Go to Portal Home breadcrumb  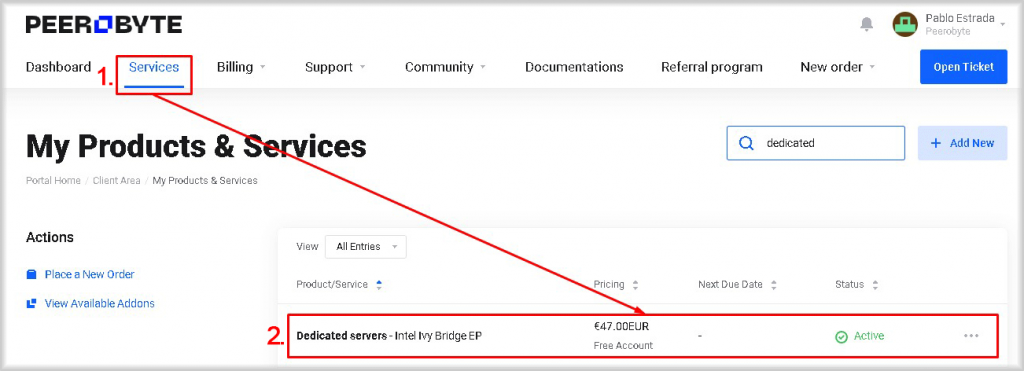pos(53,180)
